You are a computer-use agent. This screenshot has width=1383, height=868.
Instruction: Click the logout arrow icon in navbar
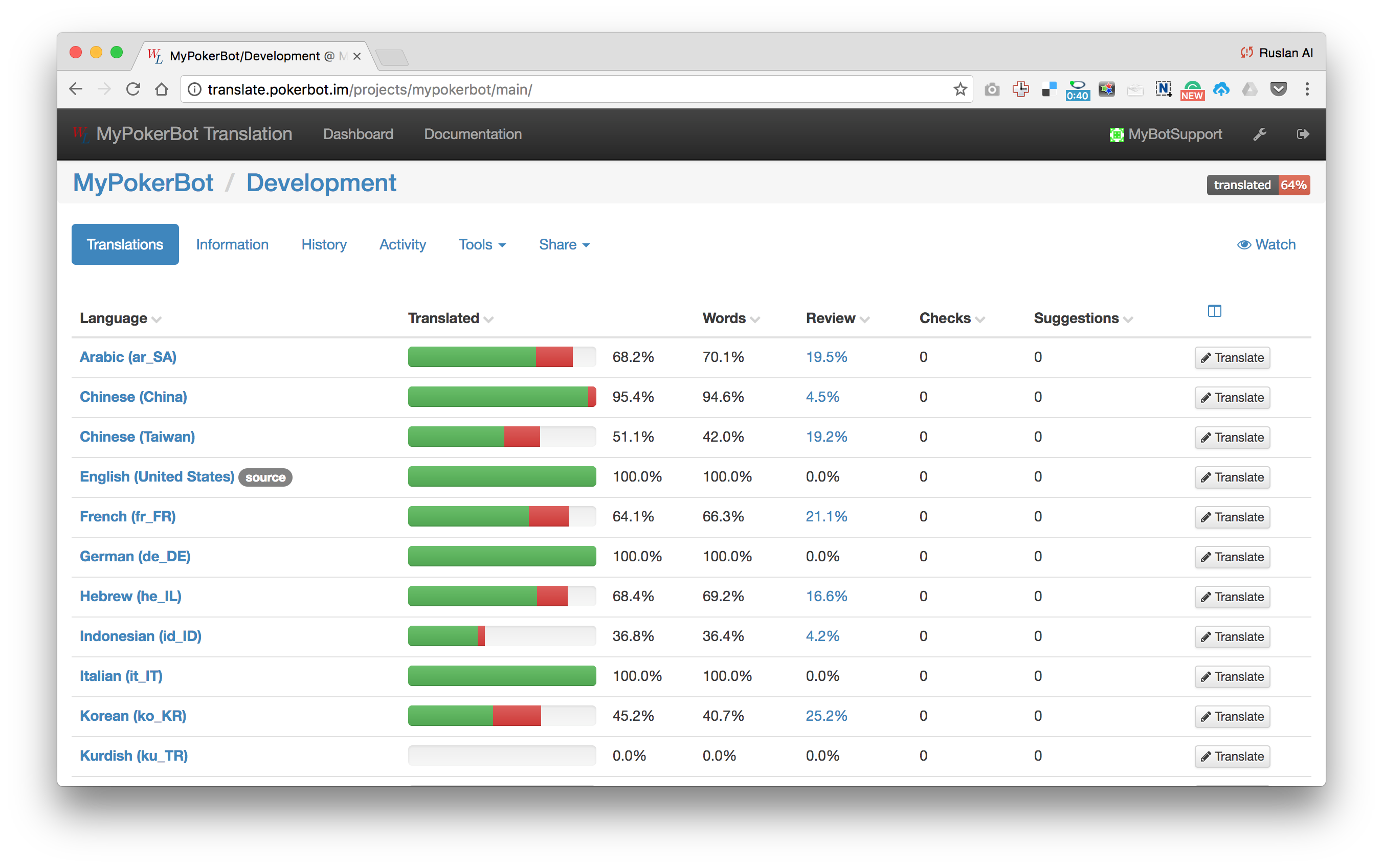coord(1303,134)
